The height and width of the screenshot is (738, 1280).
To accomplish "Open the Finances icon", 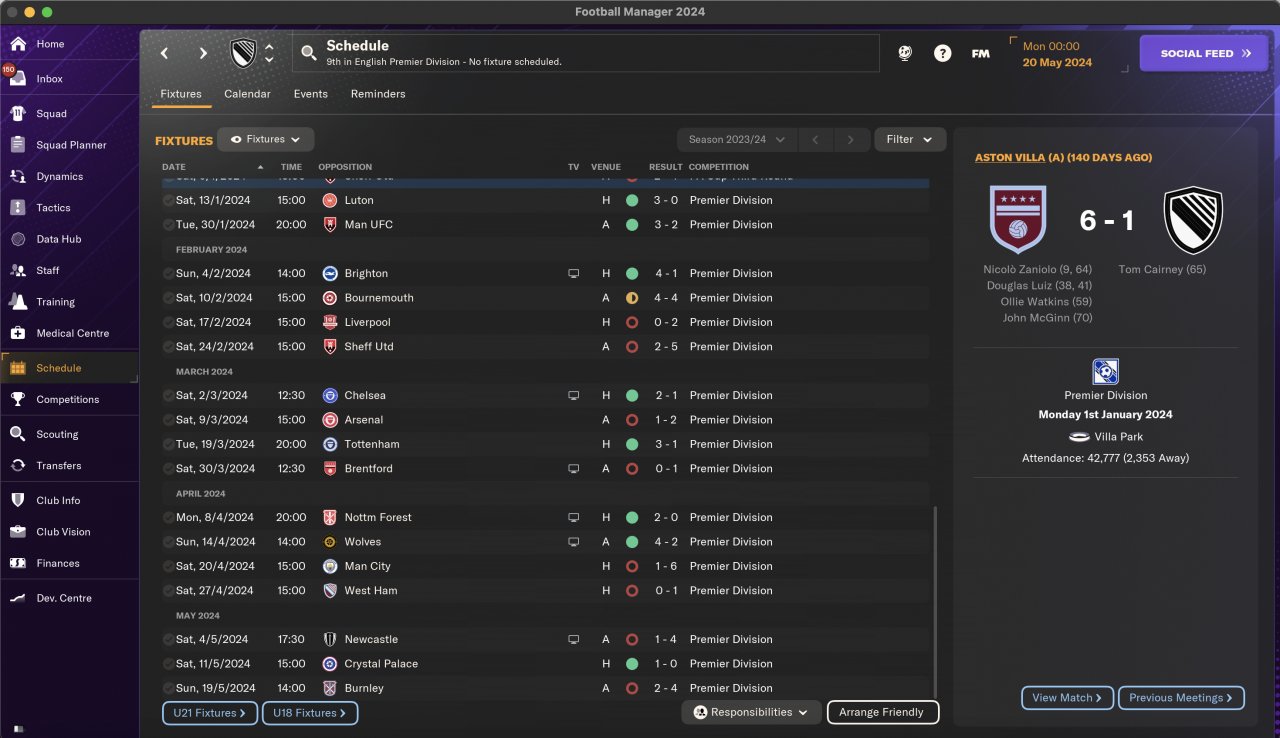I will [18, 563].
